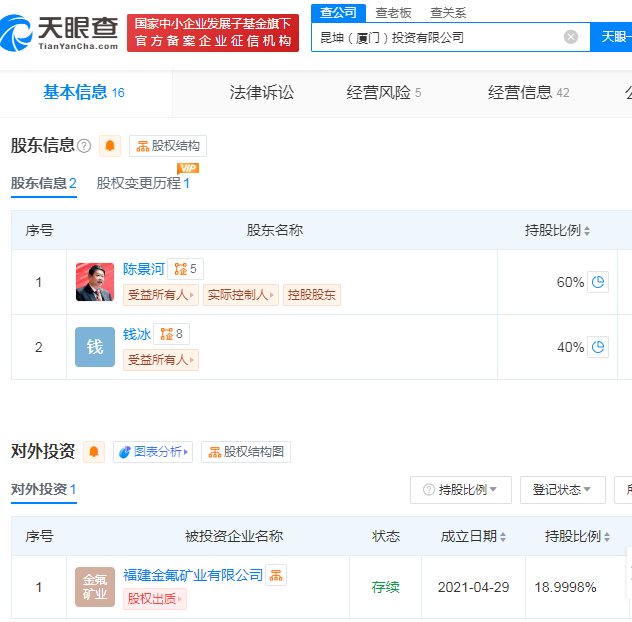Click the bell alert icon beside 对外投资

[94, 452]
